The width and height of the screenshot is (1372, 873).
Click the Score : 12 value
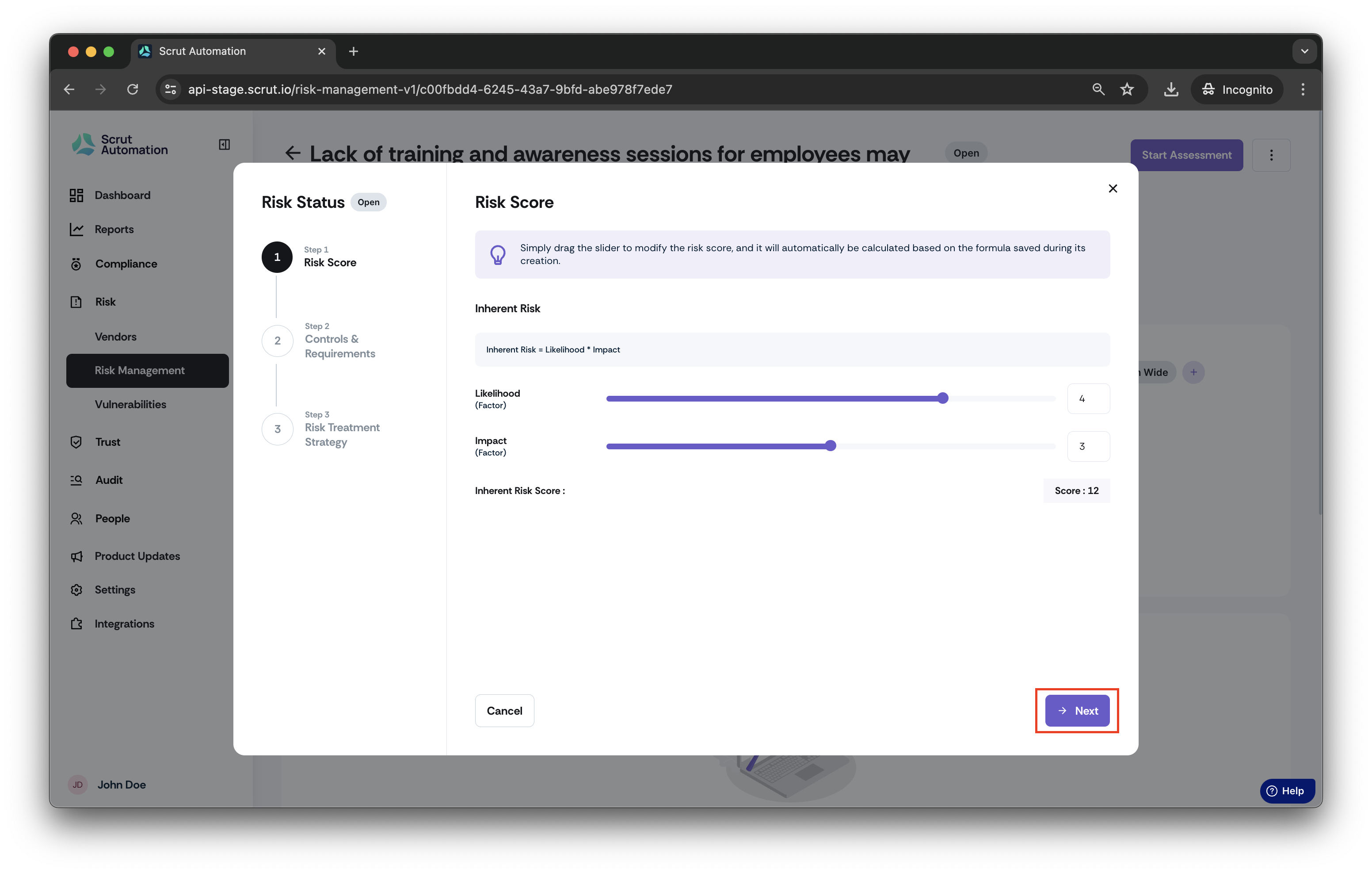1076,490
